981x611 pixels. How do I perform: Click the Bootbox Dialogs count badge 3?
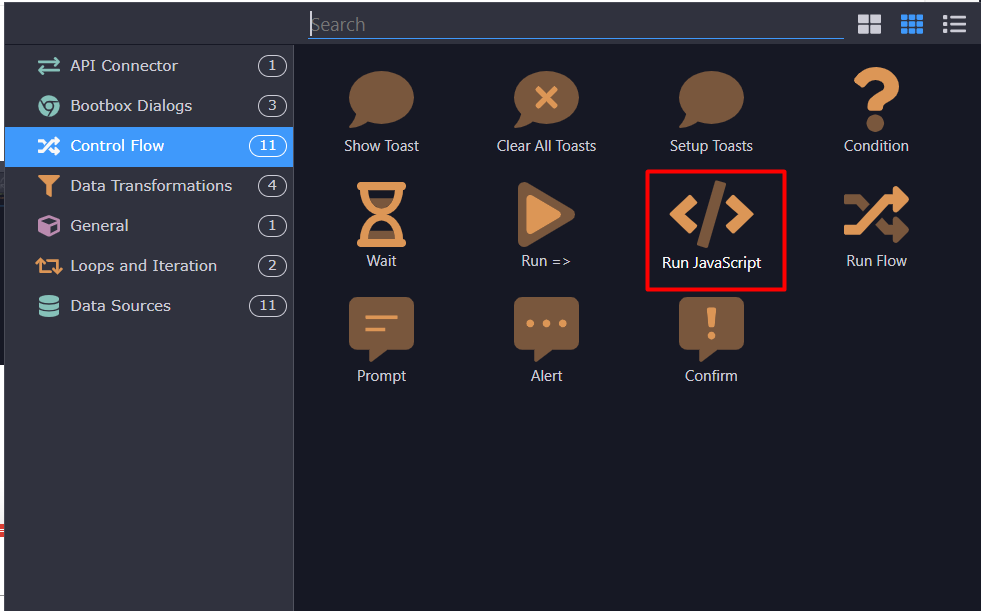pos(272,106)
